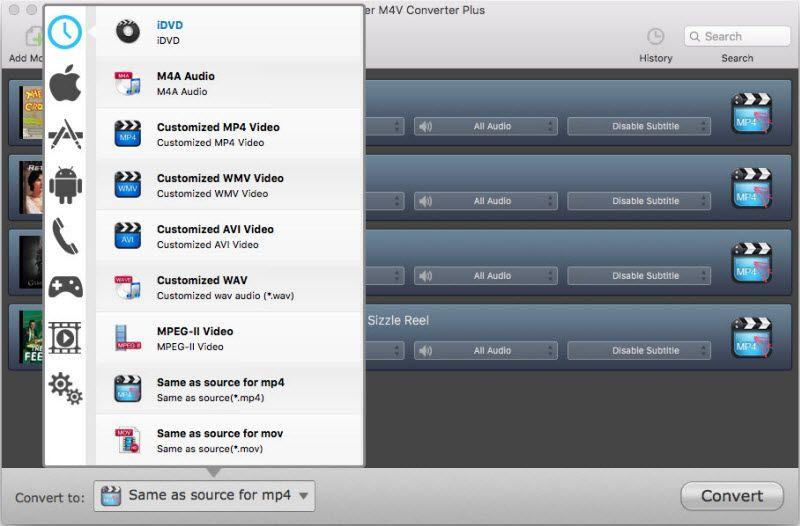Open the Apple devices category
Viewport: 800px width, 526px height.
point(65,83)
